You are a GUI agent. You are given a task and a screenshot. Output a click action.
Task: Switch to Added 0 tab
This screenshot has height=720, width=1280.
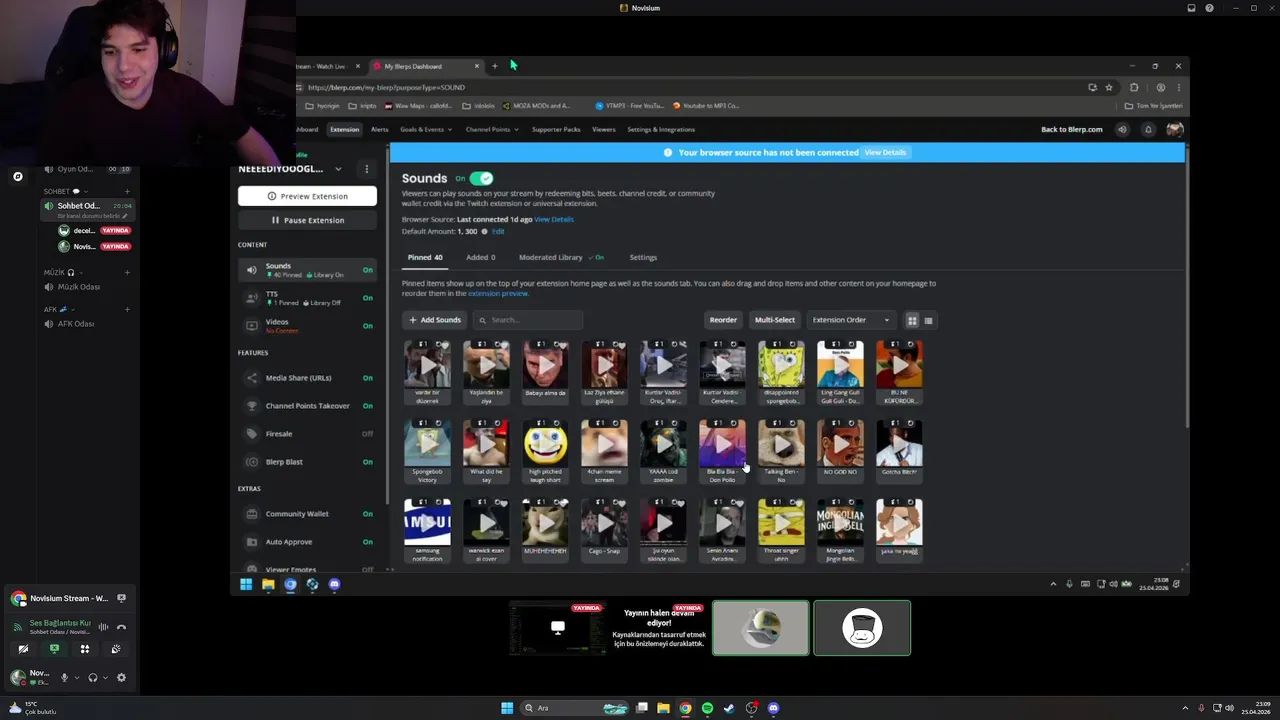tap(480, 257)
